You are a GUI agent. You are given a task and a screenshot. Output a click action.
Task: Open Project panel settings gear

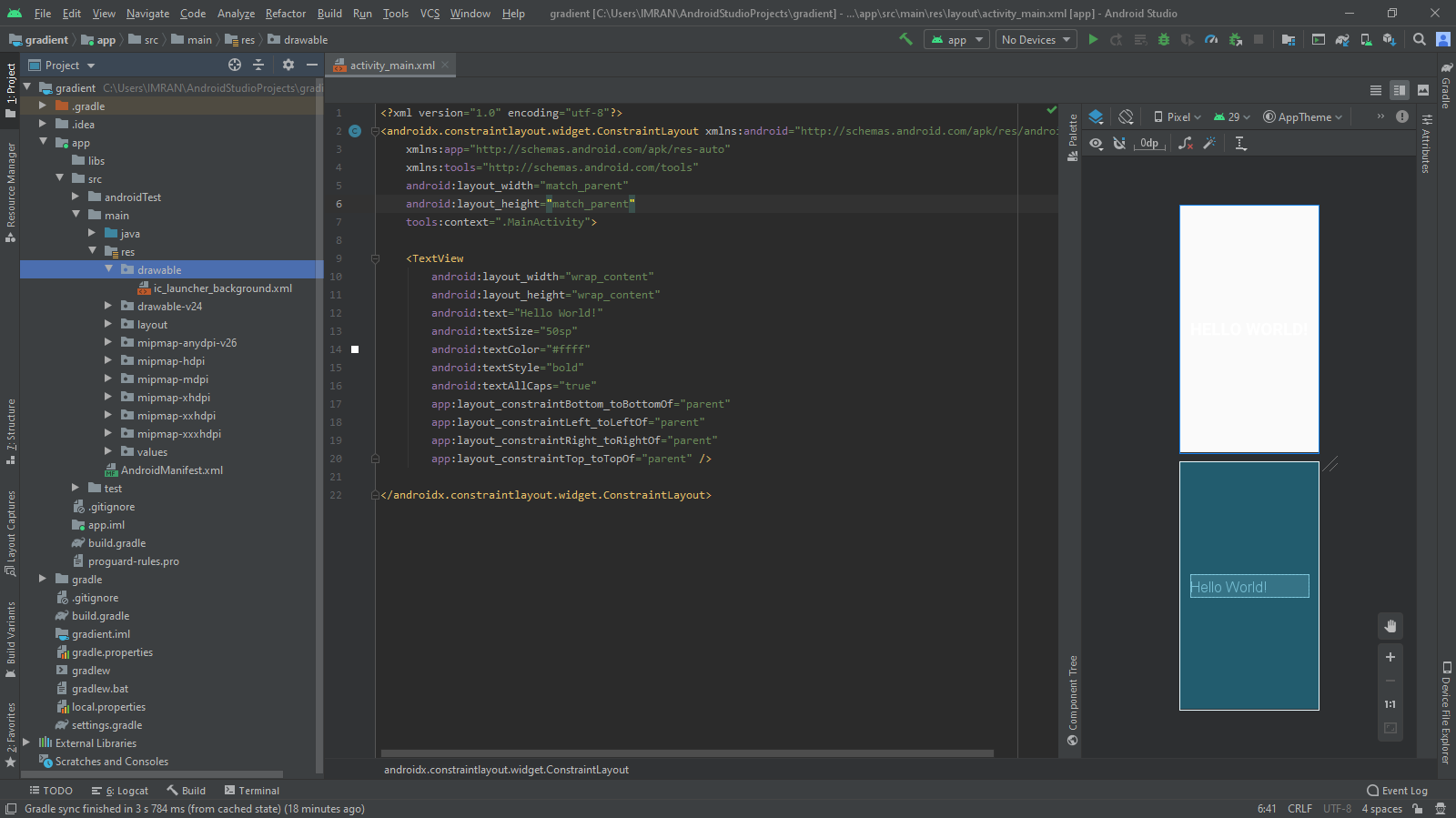pos(288,65)
